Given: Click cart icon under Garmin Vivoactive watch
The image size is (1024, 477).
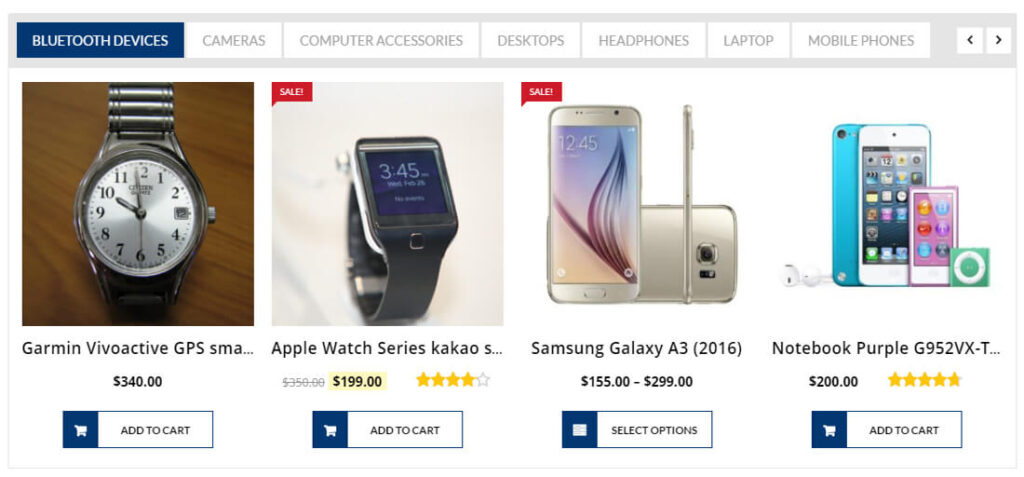Looking at the screenshot, I should coord(81,430).
